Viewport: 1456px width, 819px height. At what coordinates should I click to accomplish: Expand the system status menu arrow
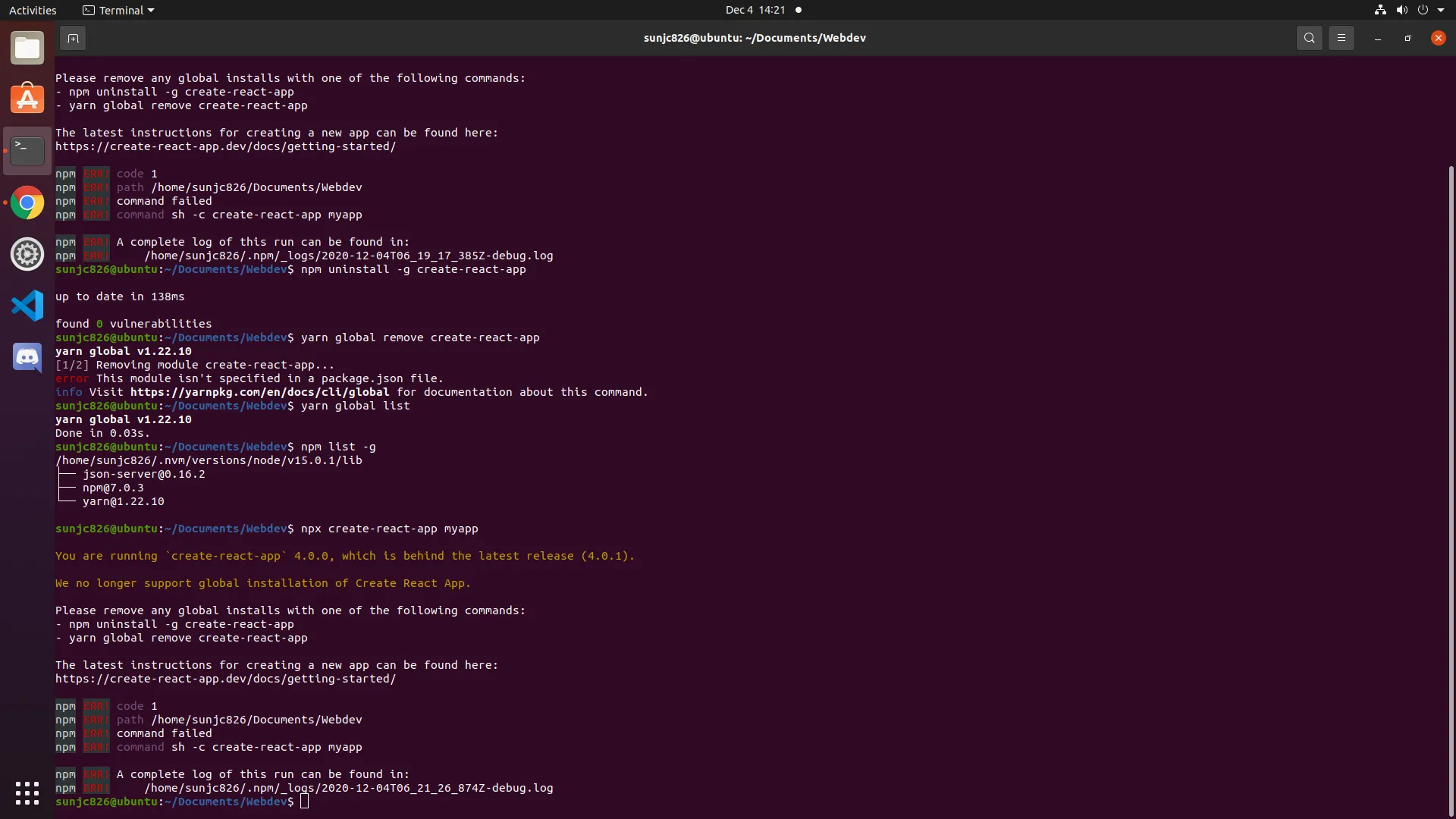tap(1441, 10)
